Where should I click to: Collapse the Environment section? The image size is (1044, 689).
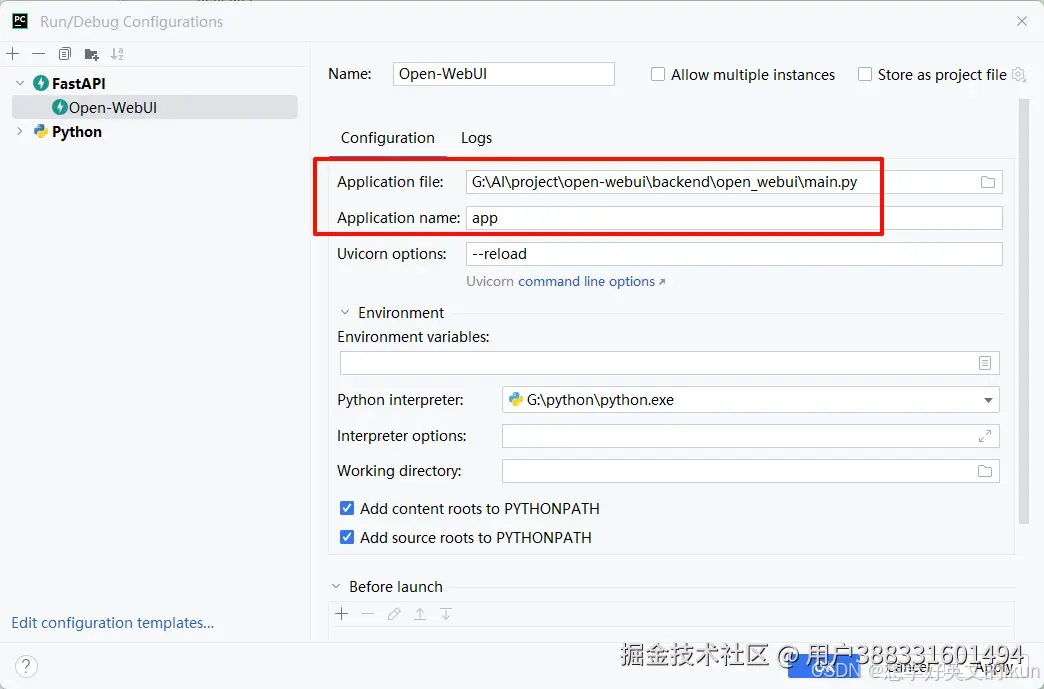click(345, 312)
